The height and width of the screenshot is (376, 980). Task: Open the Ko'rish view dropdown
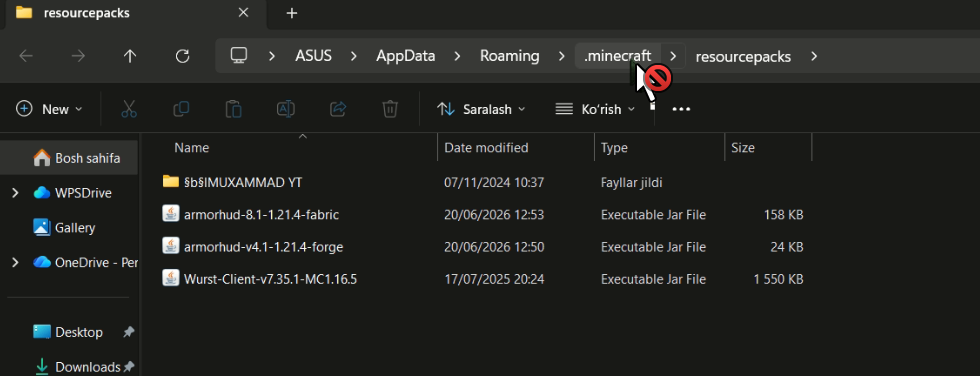[595, 109]
